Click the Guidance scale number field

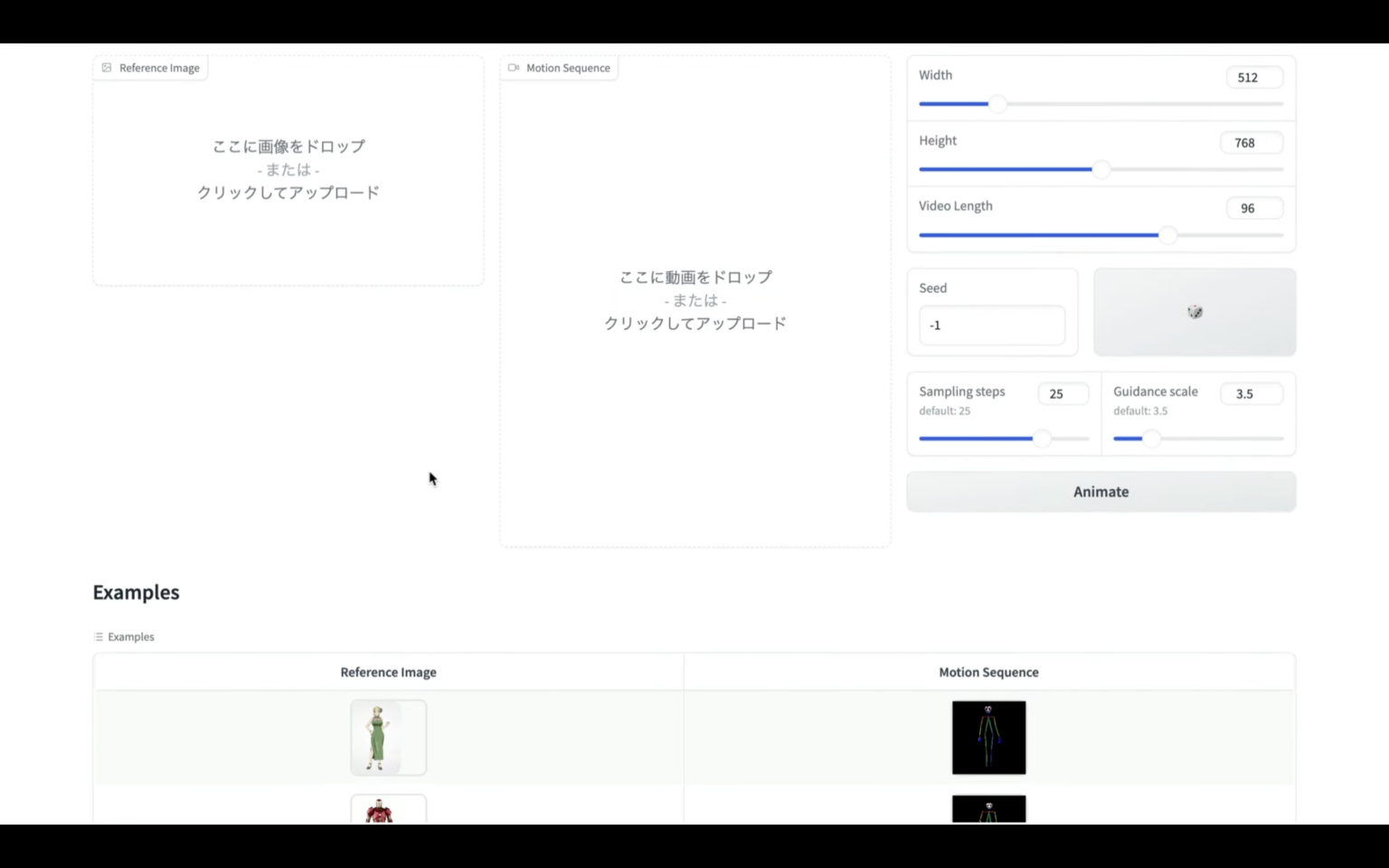tap(1251, 393)
